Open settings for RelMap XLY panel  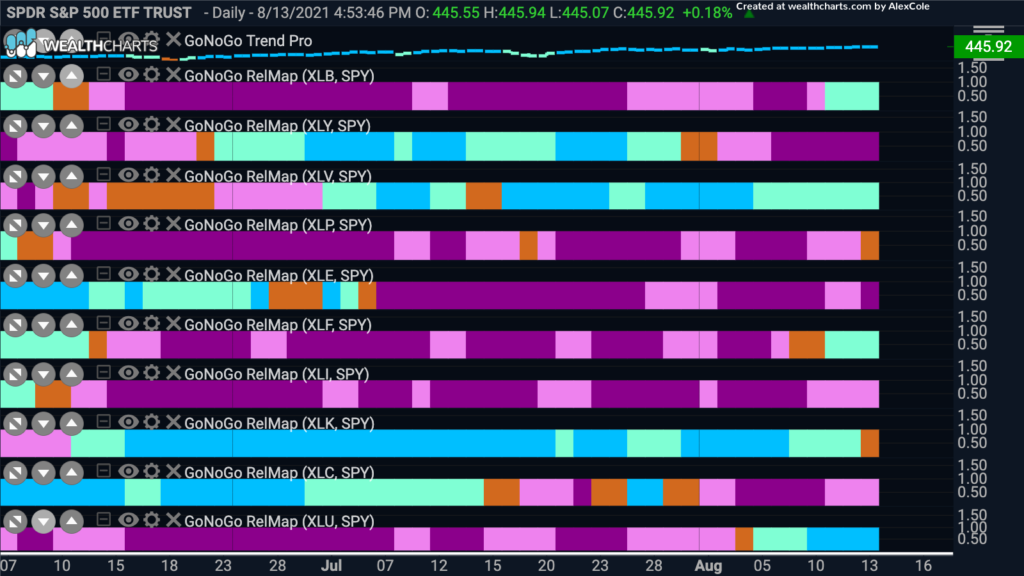[152, 124]
